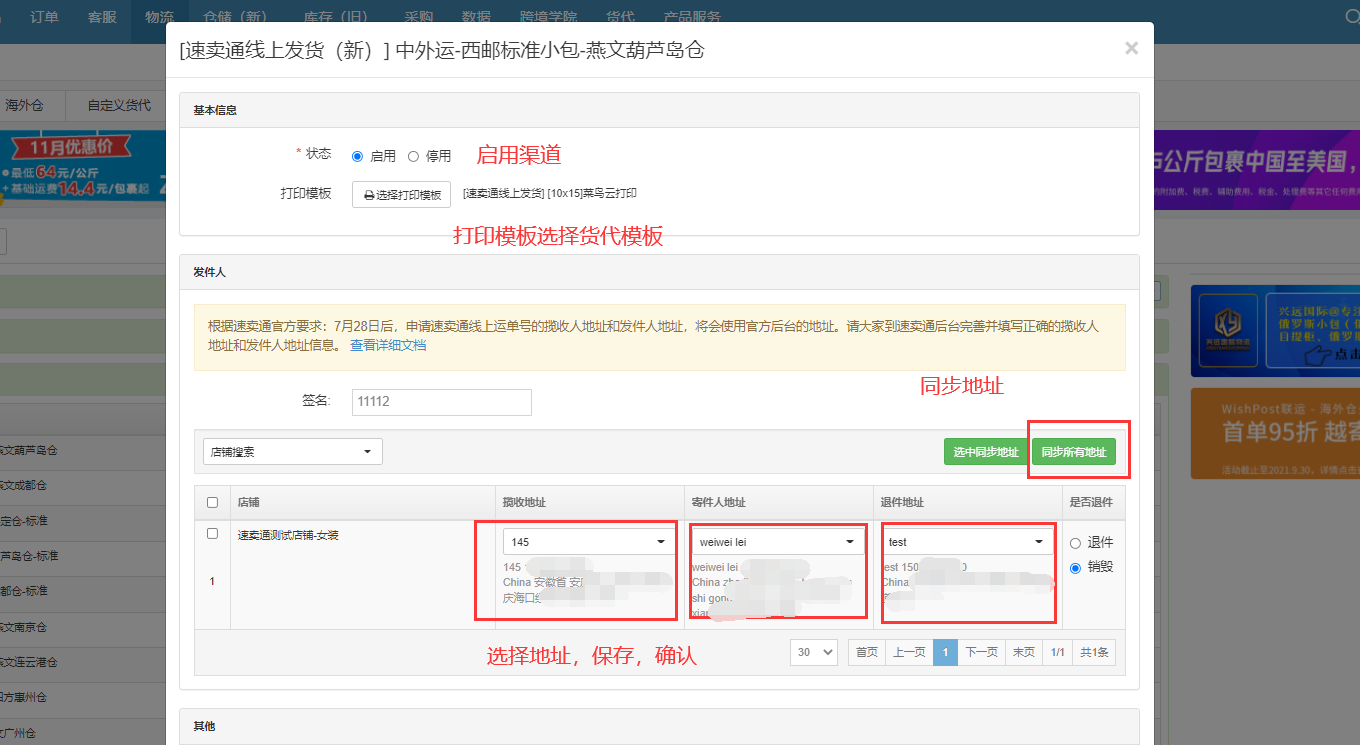
Task: Open 订单 in the top navigation
Action: (x=44, y=17)
